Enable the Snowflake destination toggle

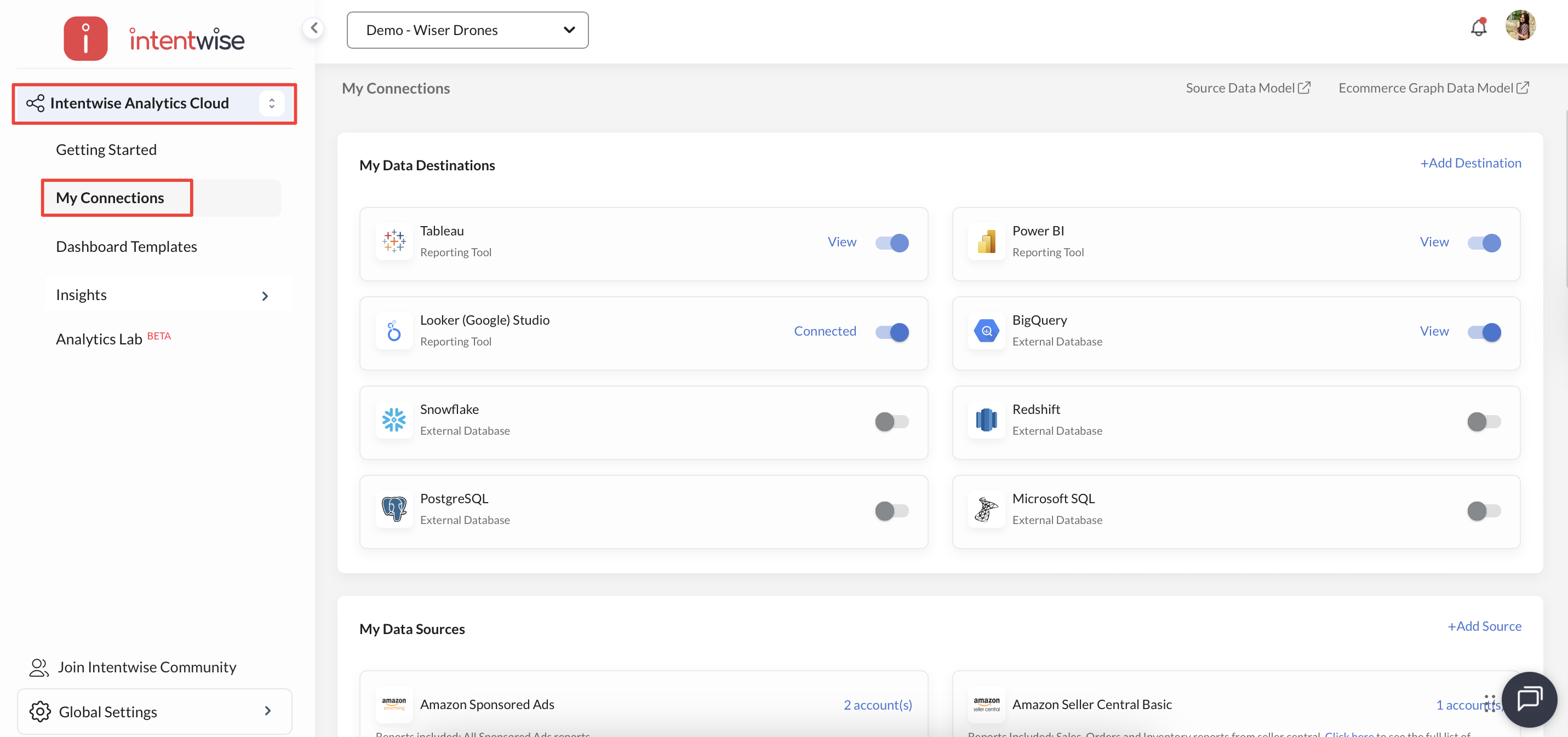point(892,421)
